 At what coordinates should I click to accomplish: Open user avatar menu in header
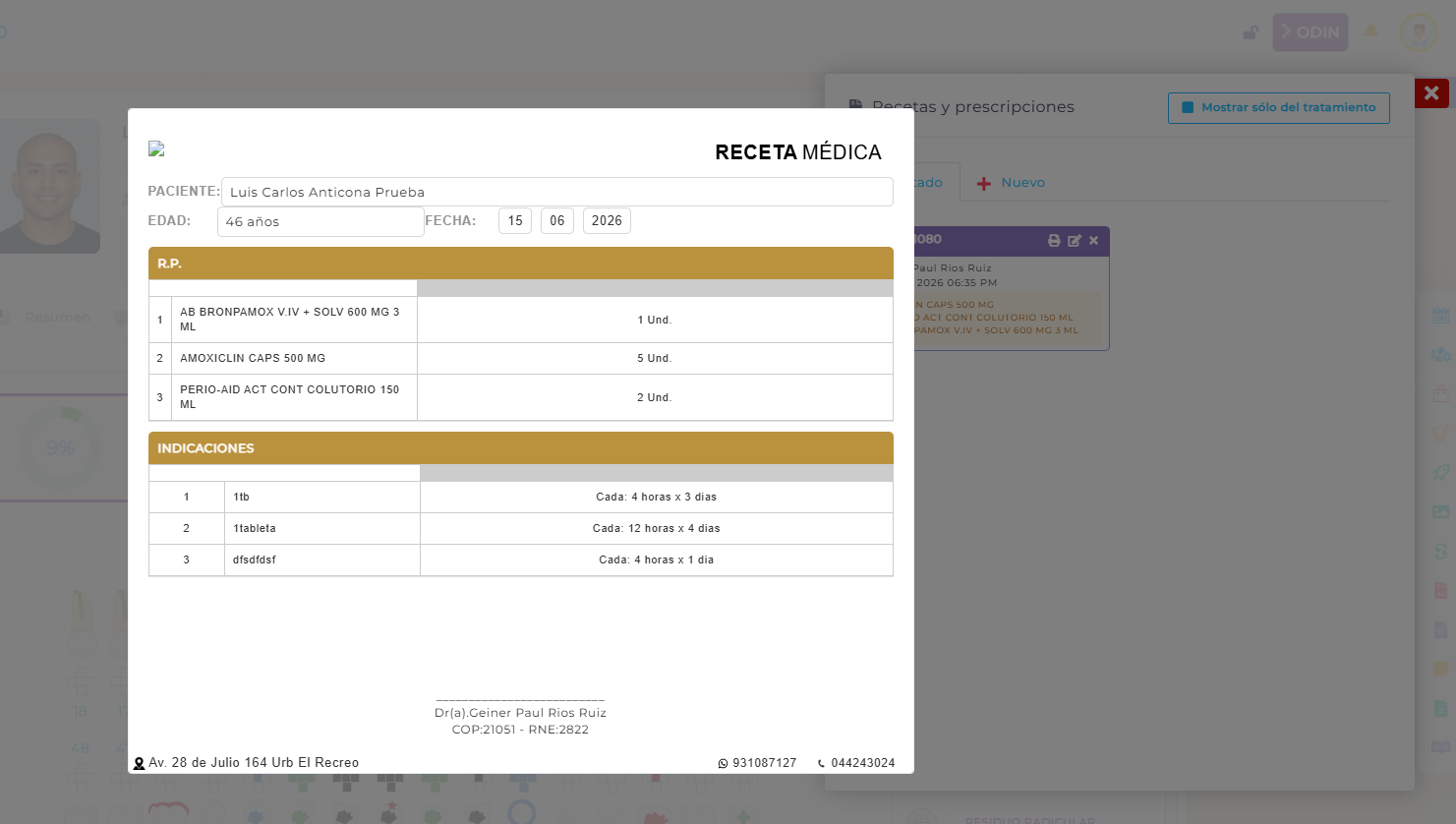tap(1419, 32)
